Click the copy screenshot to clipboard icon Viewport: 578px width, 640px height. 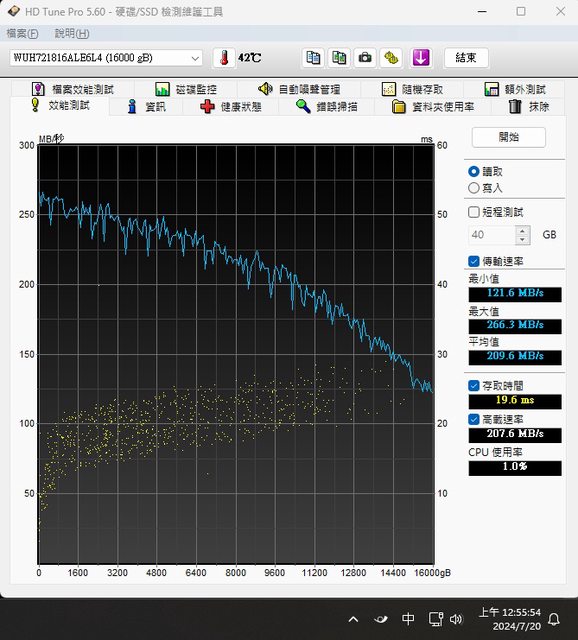(339, 58)
